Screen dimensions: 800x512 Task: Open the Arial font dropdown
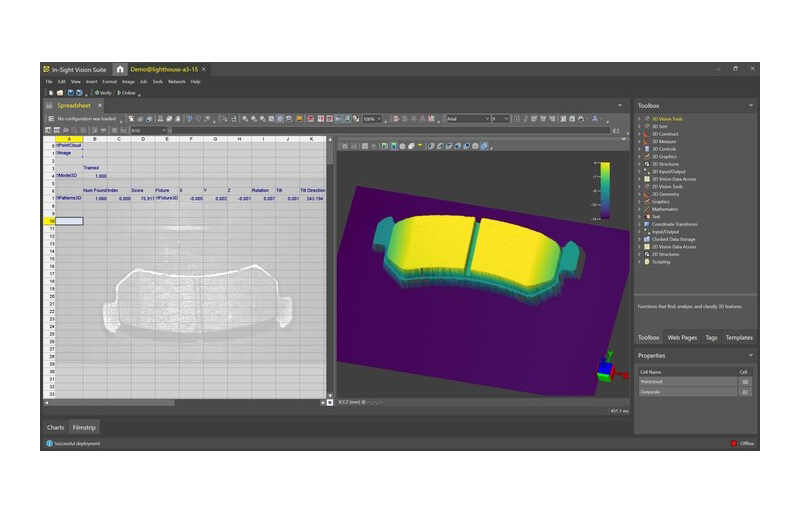(x=467, y=119)
